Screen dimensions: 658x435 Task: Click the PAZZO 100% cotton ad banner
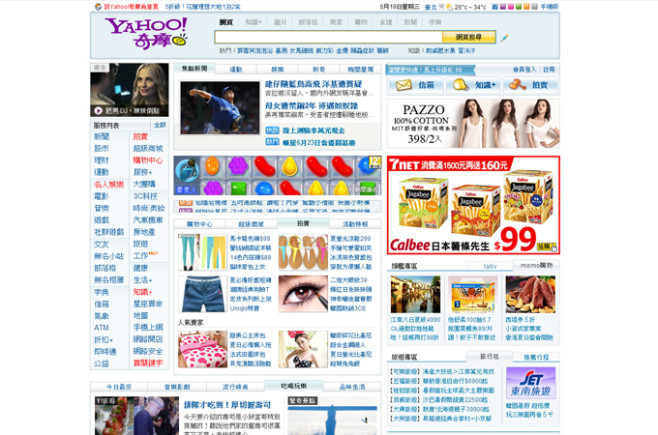(x=473, y=123)
